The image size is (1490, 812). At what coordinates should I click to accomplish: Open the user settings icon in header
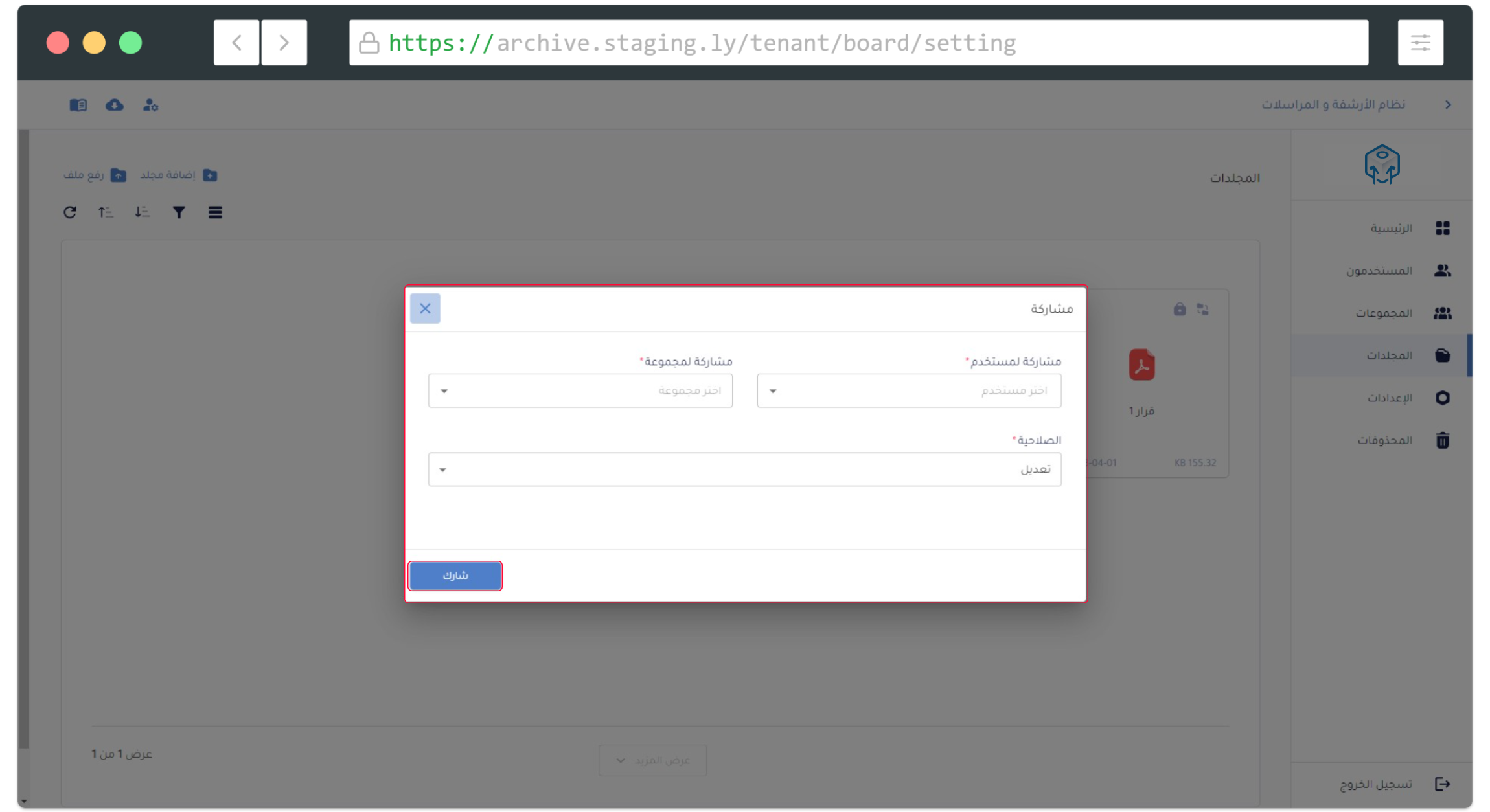(x=151, y=105)
